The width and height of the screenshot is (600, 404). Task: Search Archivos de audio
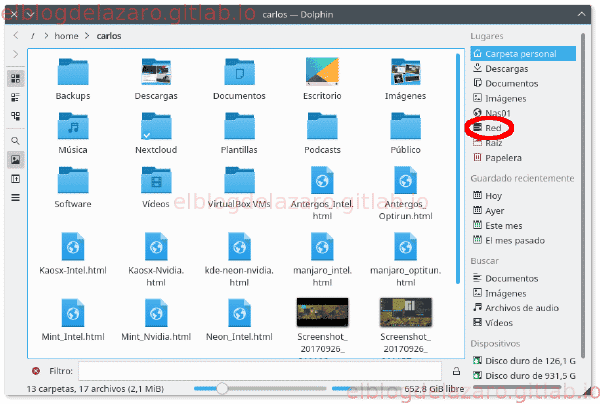(x=523, y=308)
